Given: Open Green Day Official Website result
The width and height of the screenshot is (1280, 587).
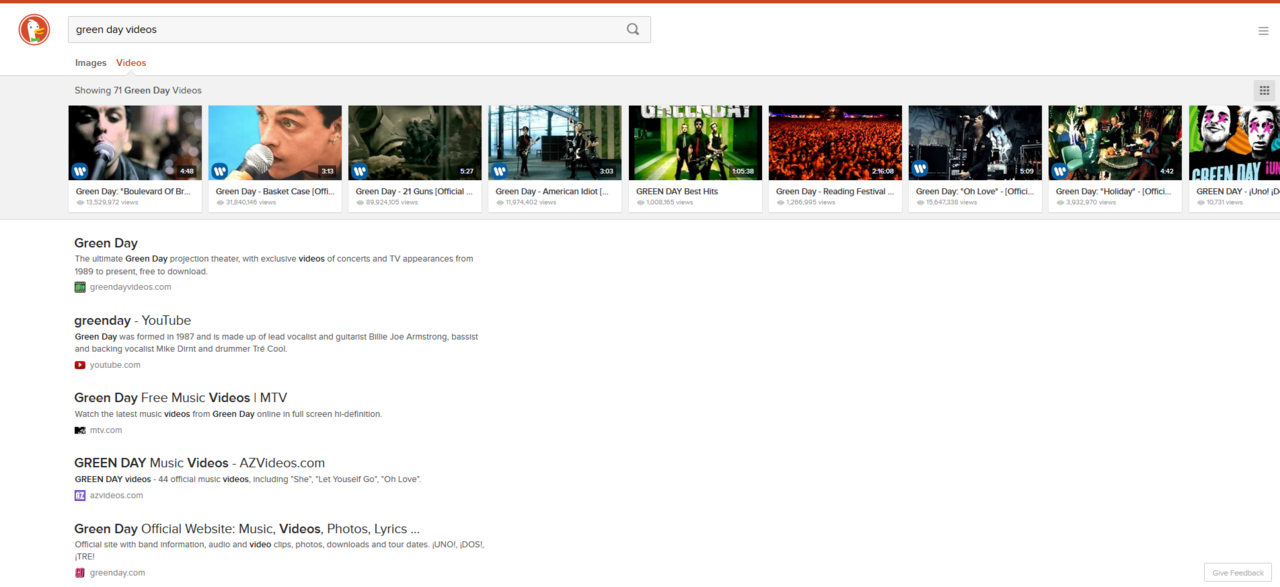Looking at the screenshot, I should pyautogui.click(x=247, y=529).
